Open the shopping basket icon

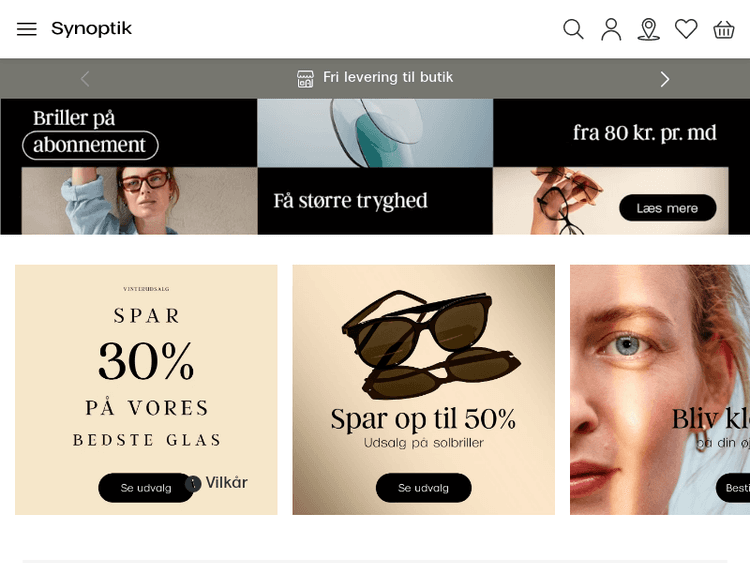tap(724, 29)
